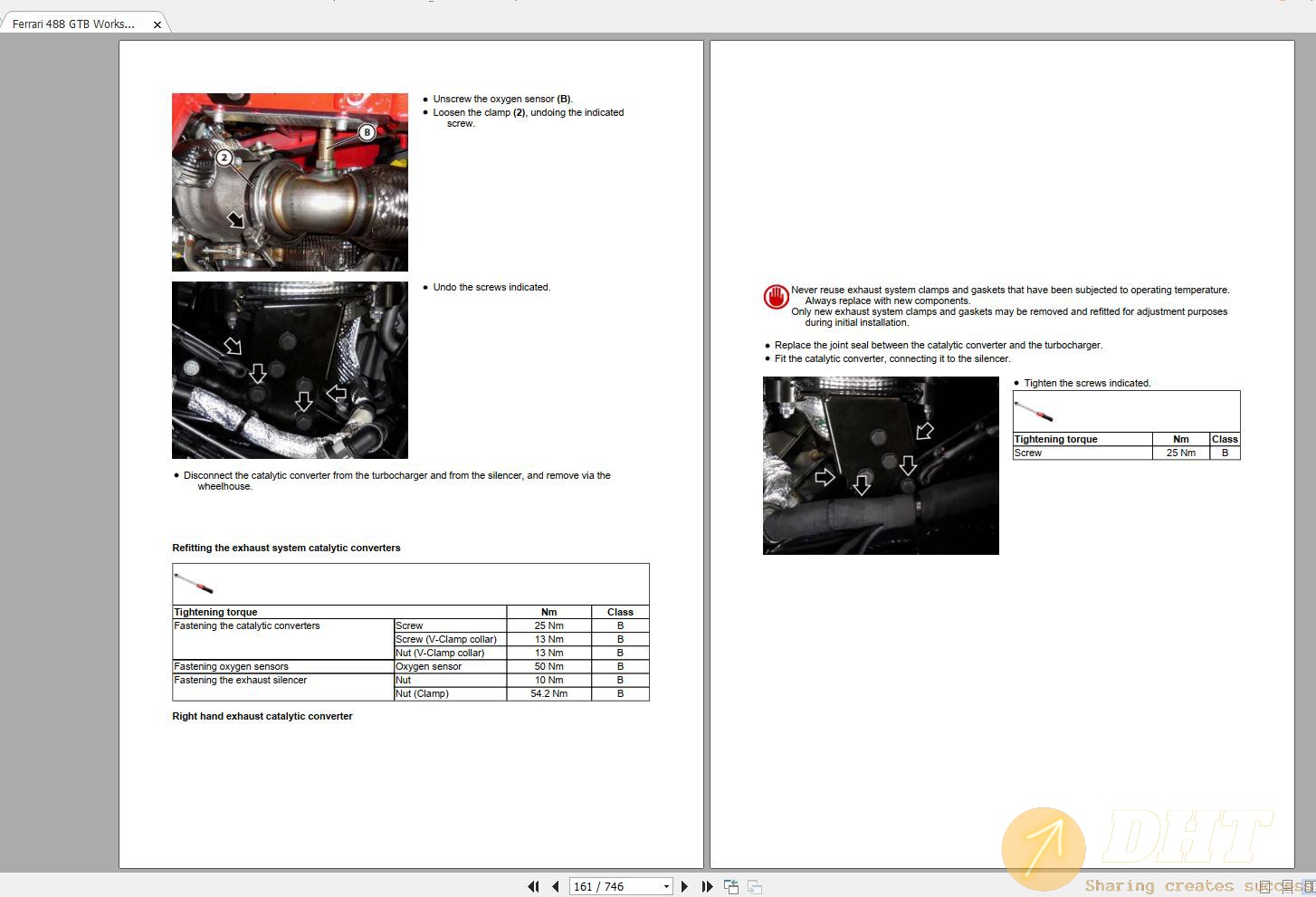Click the torque wrench icon in left table
1316x897 pixels.
tap(194, 582)
